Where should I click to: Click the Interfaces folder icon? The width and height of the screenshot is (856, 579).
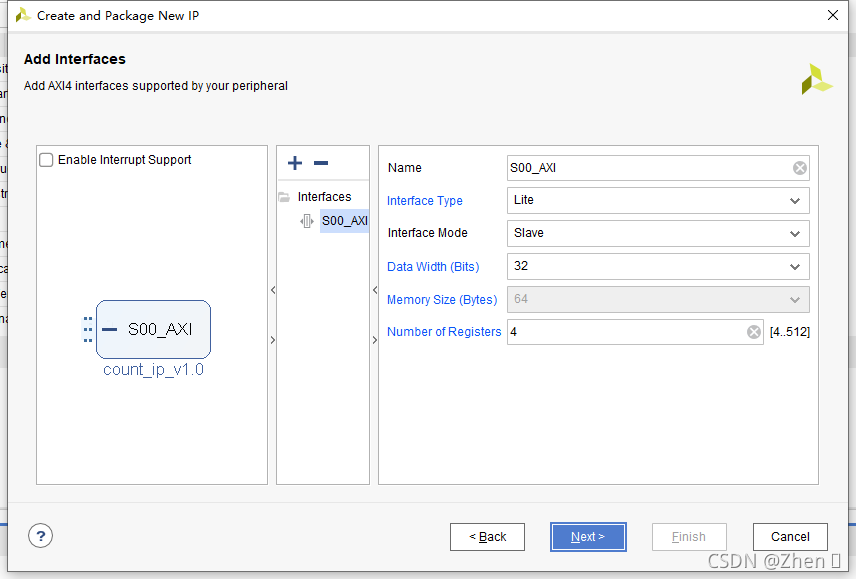(x=284, y=197)
